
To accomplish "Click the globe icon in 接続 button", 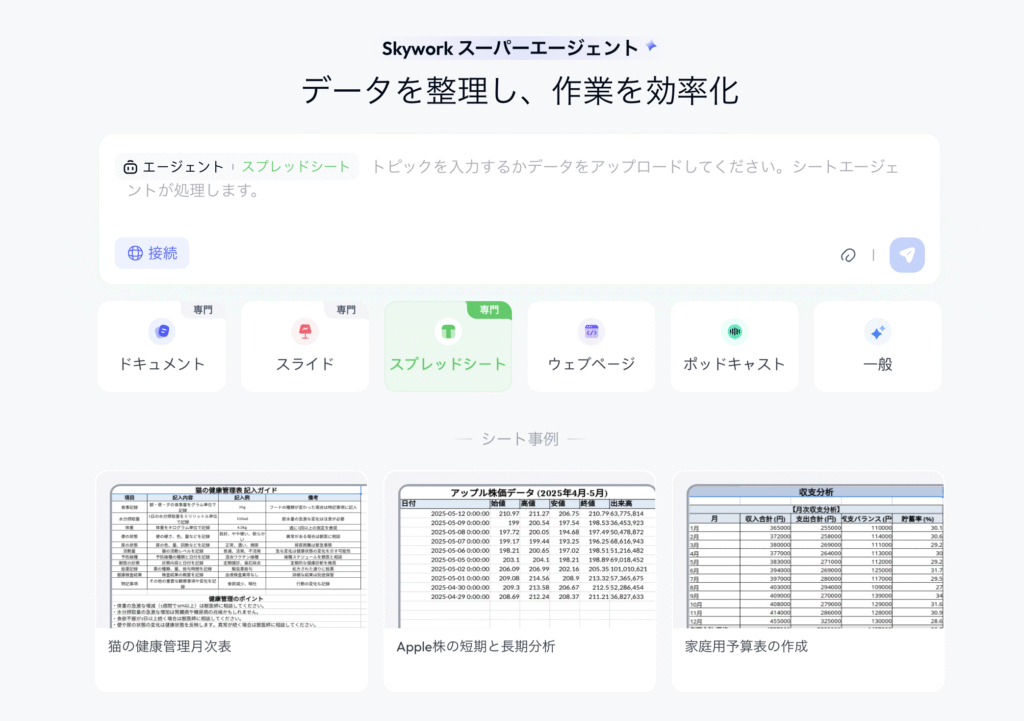I will tap(135, 253).
